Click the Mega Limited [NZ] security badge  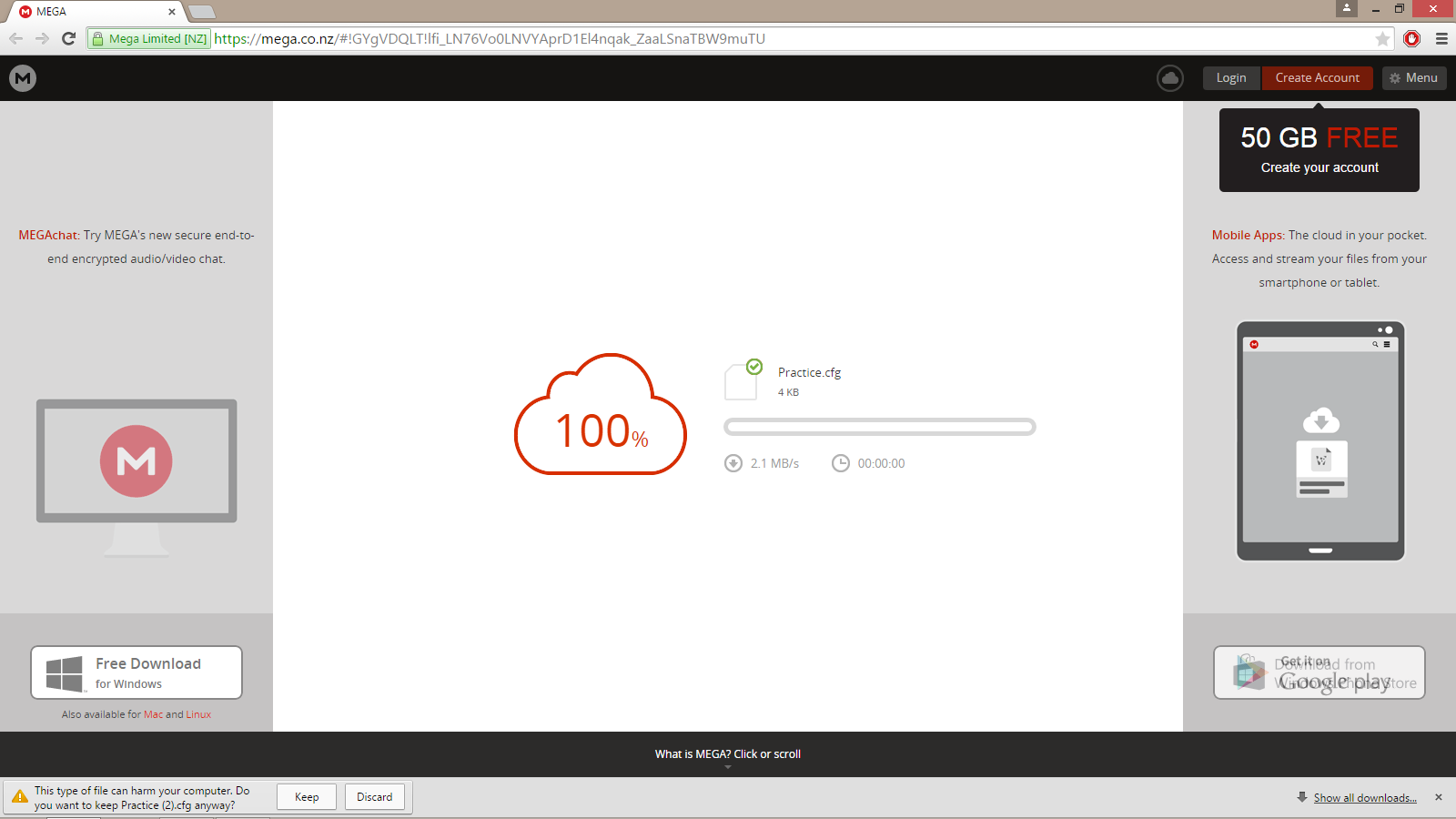click(149, 38)
